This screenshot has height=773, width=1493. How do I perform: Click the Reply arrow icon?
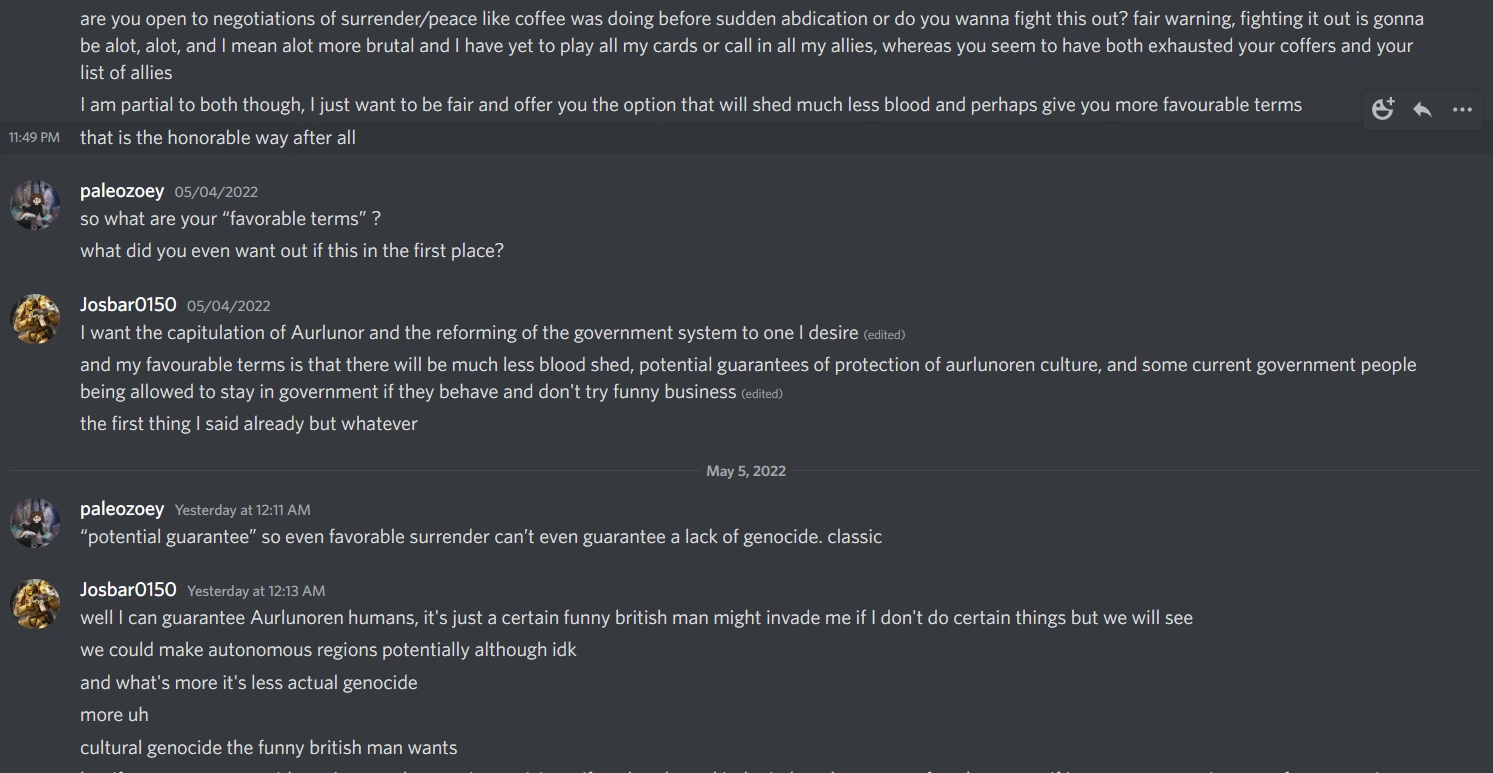coord(1422,110)
